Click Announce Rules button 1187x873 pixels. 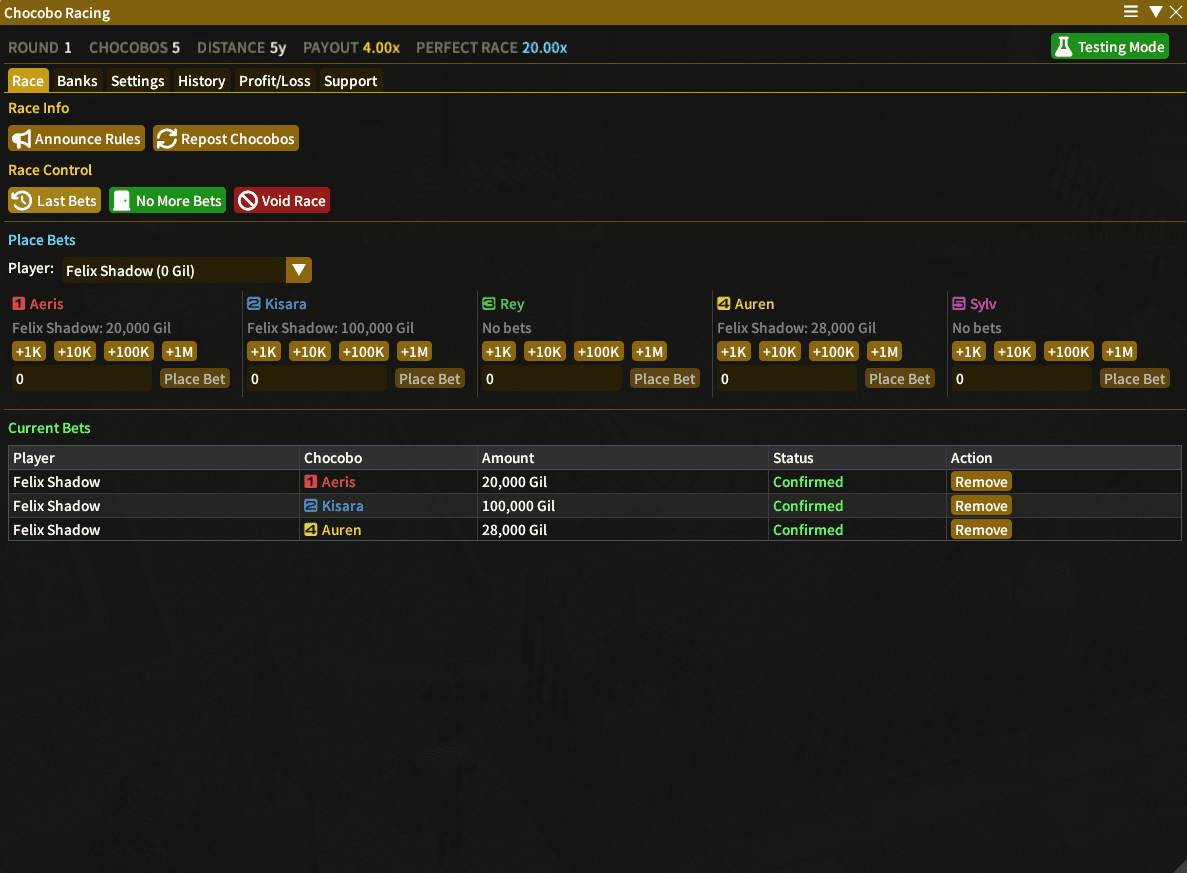76,139
